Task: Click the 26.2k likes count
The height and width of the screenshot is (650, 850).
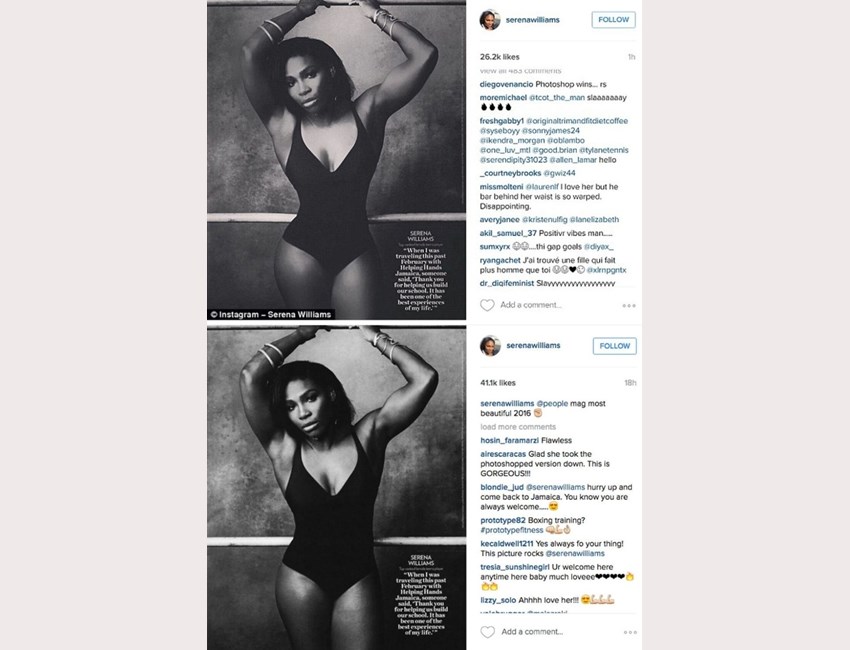Action: (x=499, y=57)
